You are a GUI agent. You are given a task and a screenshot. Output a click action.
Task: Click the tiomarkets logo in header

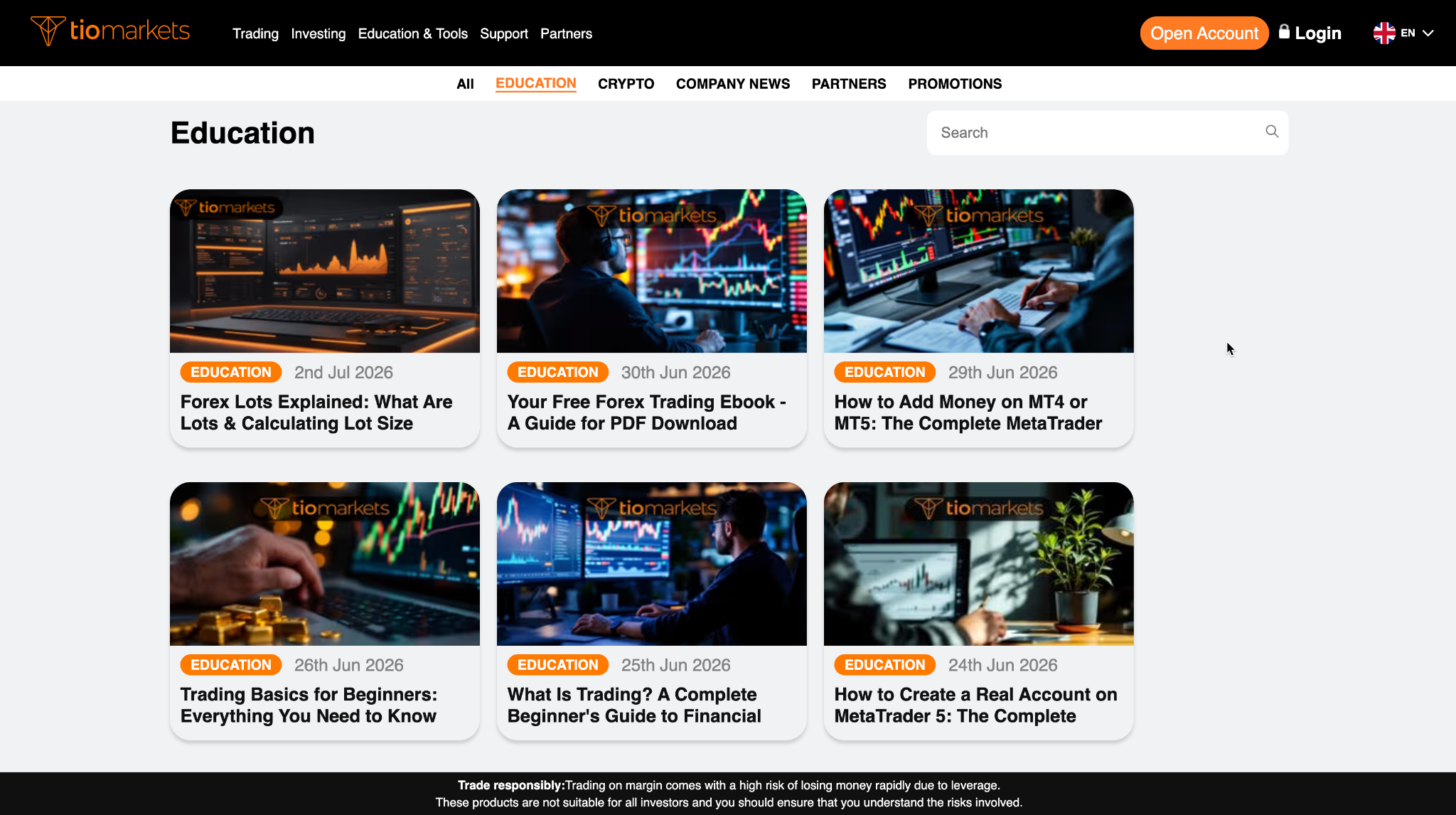coord(110,31)
